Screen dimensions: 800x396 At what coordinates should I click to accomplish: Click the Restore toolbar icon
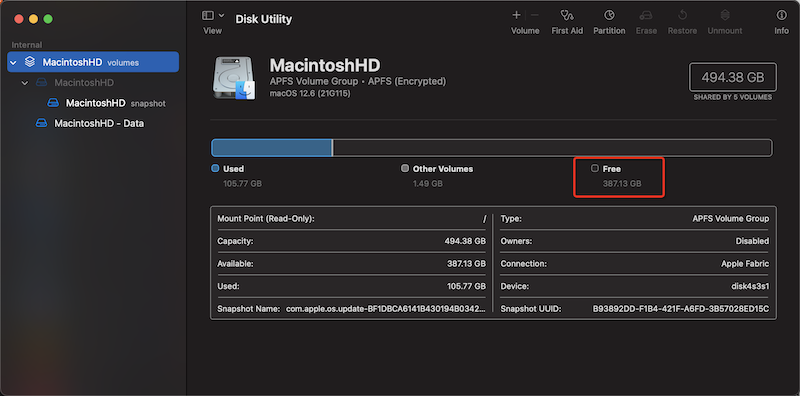[x=682, y=15]
